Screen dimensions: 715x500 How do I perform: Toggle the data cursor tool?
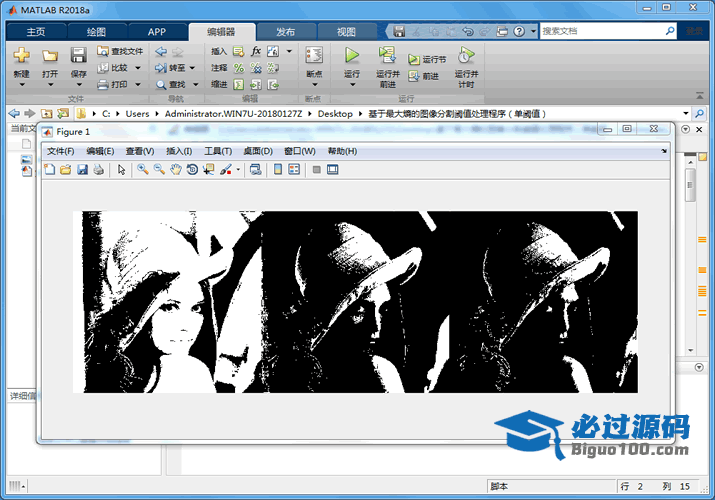[208, 170]
